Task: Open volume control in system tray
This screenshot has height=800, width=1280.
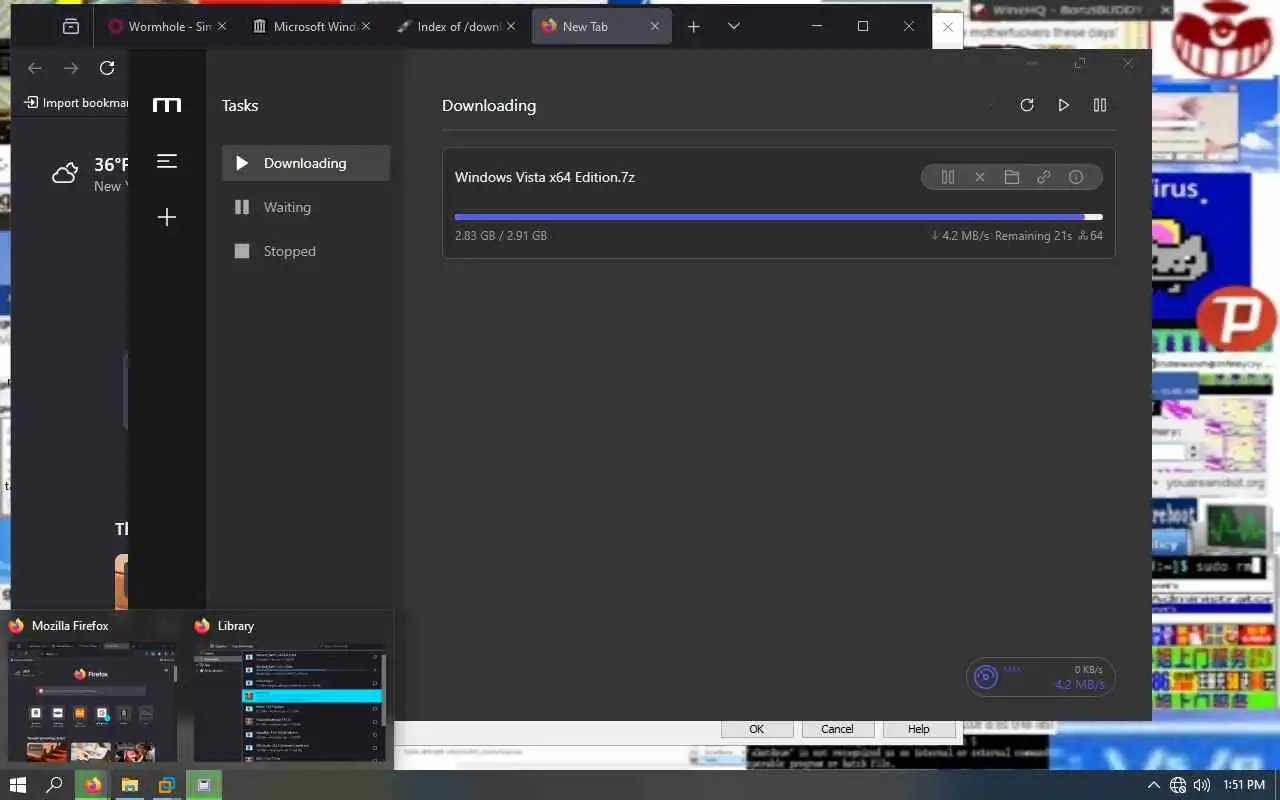Action: click(1202, 786)
